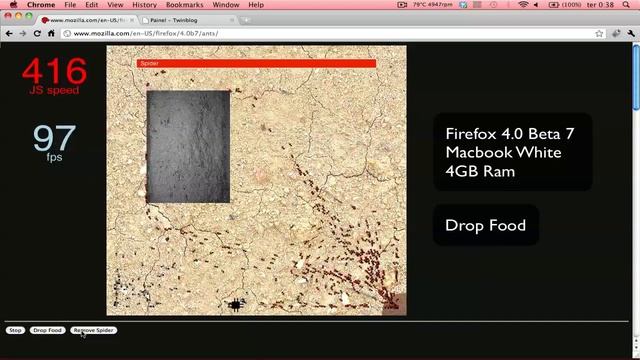Viewport: 640px width, 360px height.
Task: Bookmark this page with the star
Action: tap(599, 33)
